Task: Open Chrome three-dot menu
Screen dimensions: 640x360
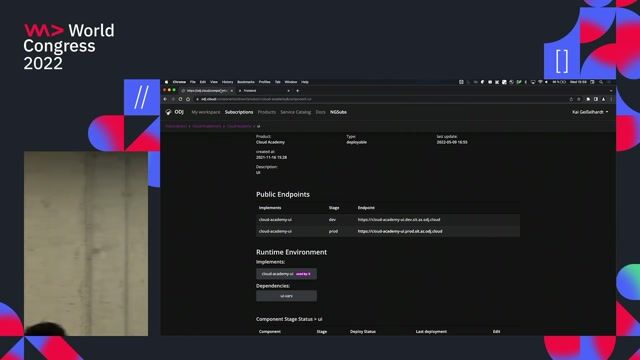Action: pyautogui.click(x=611, y=99)
